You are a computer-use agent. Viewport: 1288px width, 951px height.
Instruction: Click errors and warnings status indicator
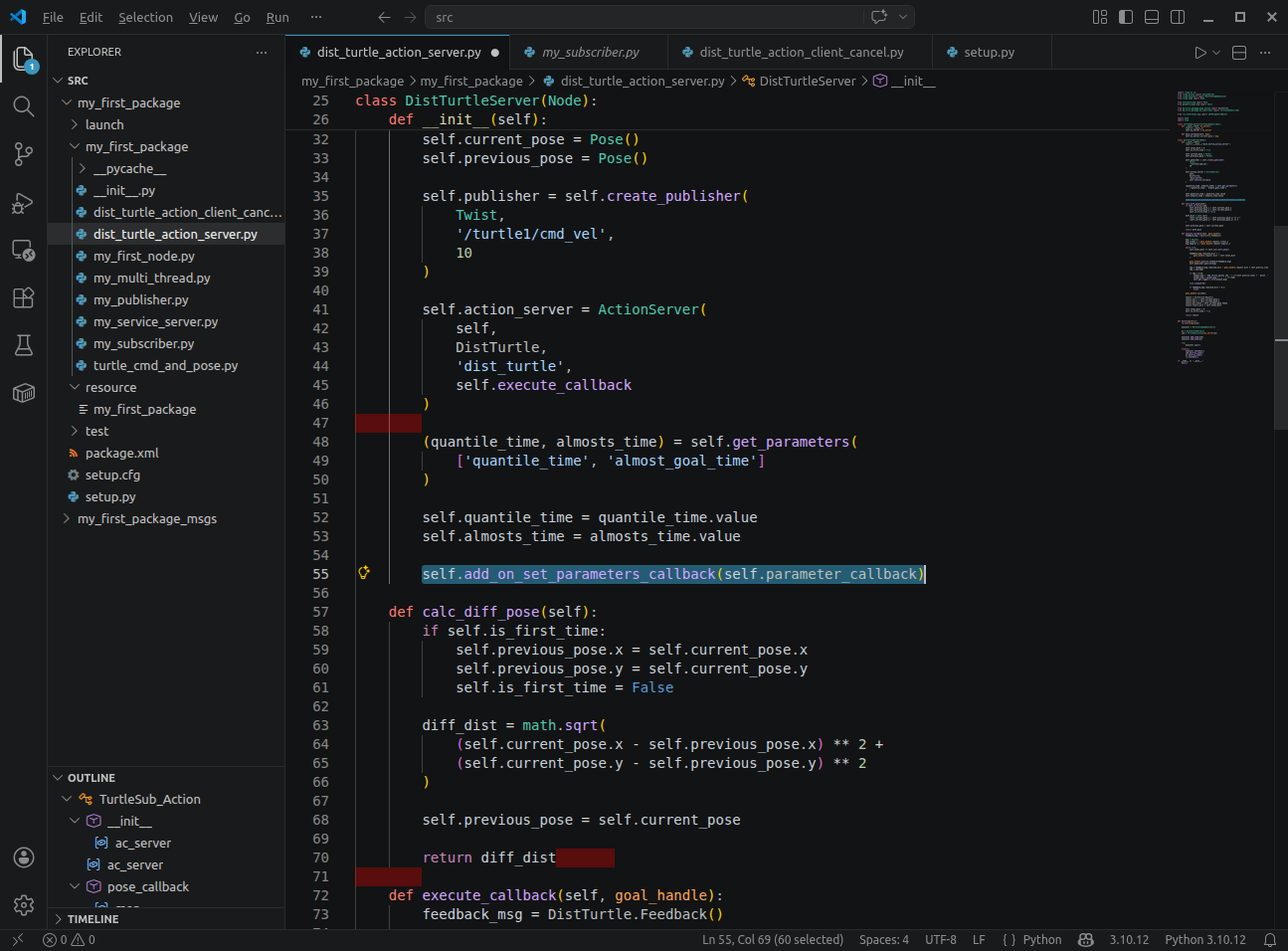(x=70, y=940)
